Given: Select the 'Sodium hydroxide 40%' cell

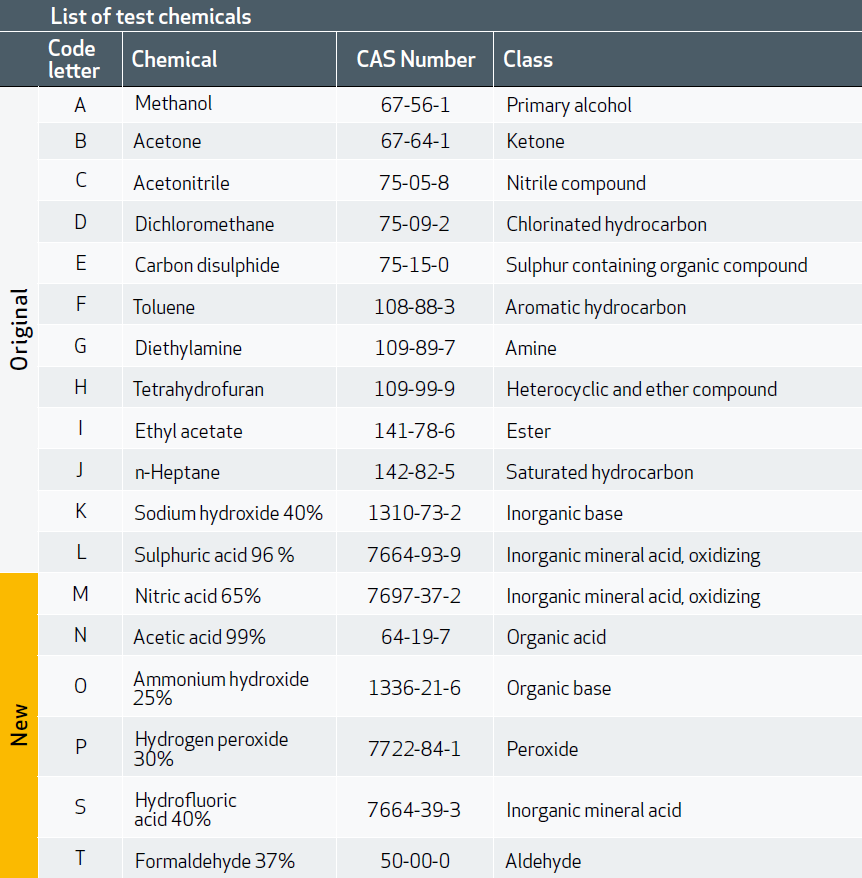Looking at the screenshot, I should (x=228, y=513).
